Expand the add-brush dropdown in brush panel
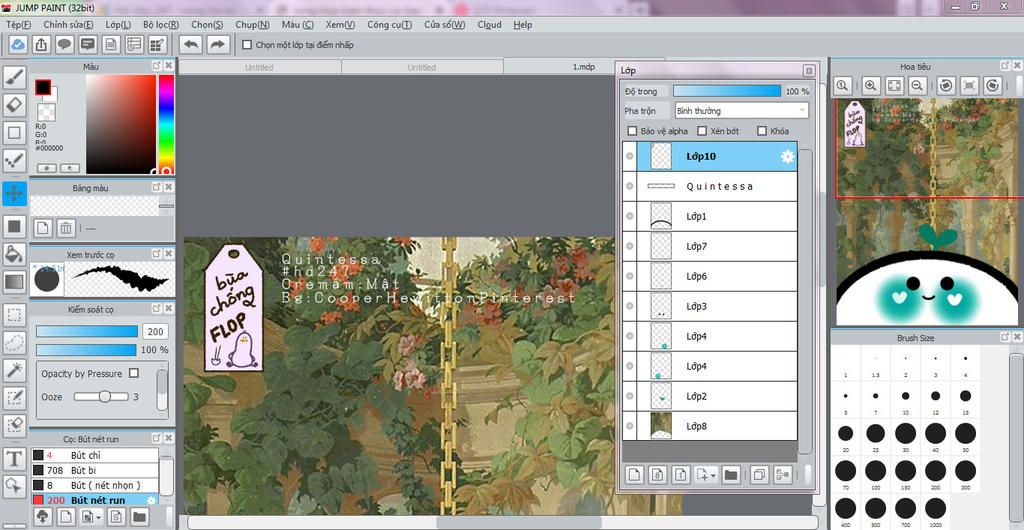 [x=99, y=518]
